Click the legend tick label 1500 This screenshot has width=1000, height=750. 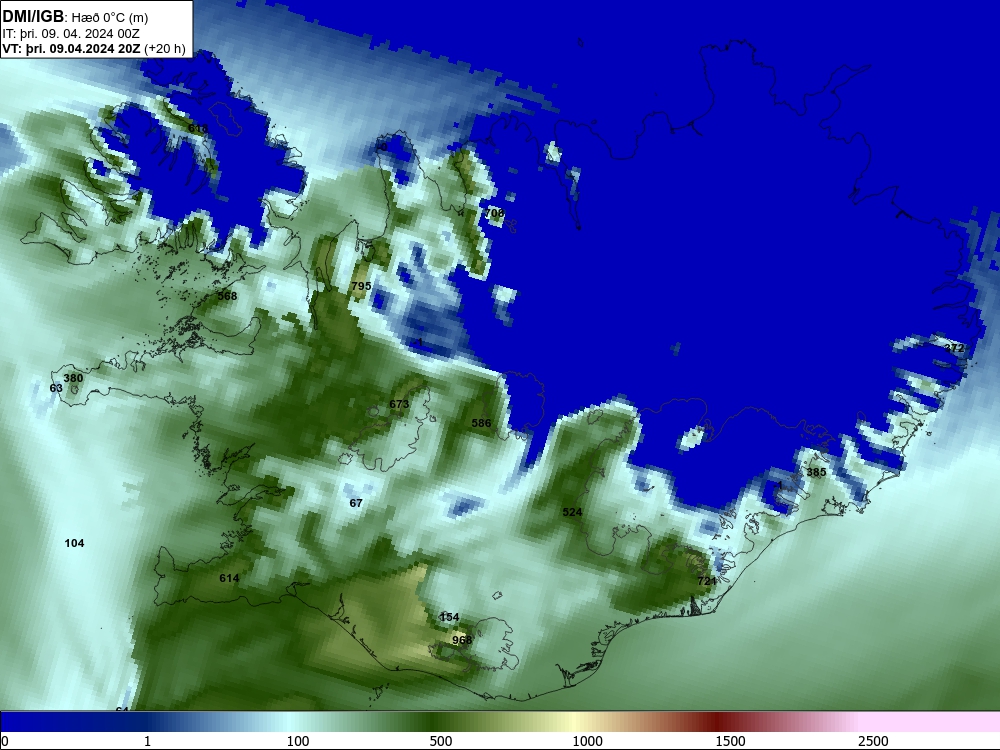(x=730, y=741)
